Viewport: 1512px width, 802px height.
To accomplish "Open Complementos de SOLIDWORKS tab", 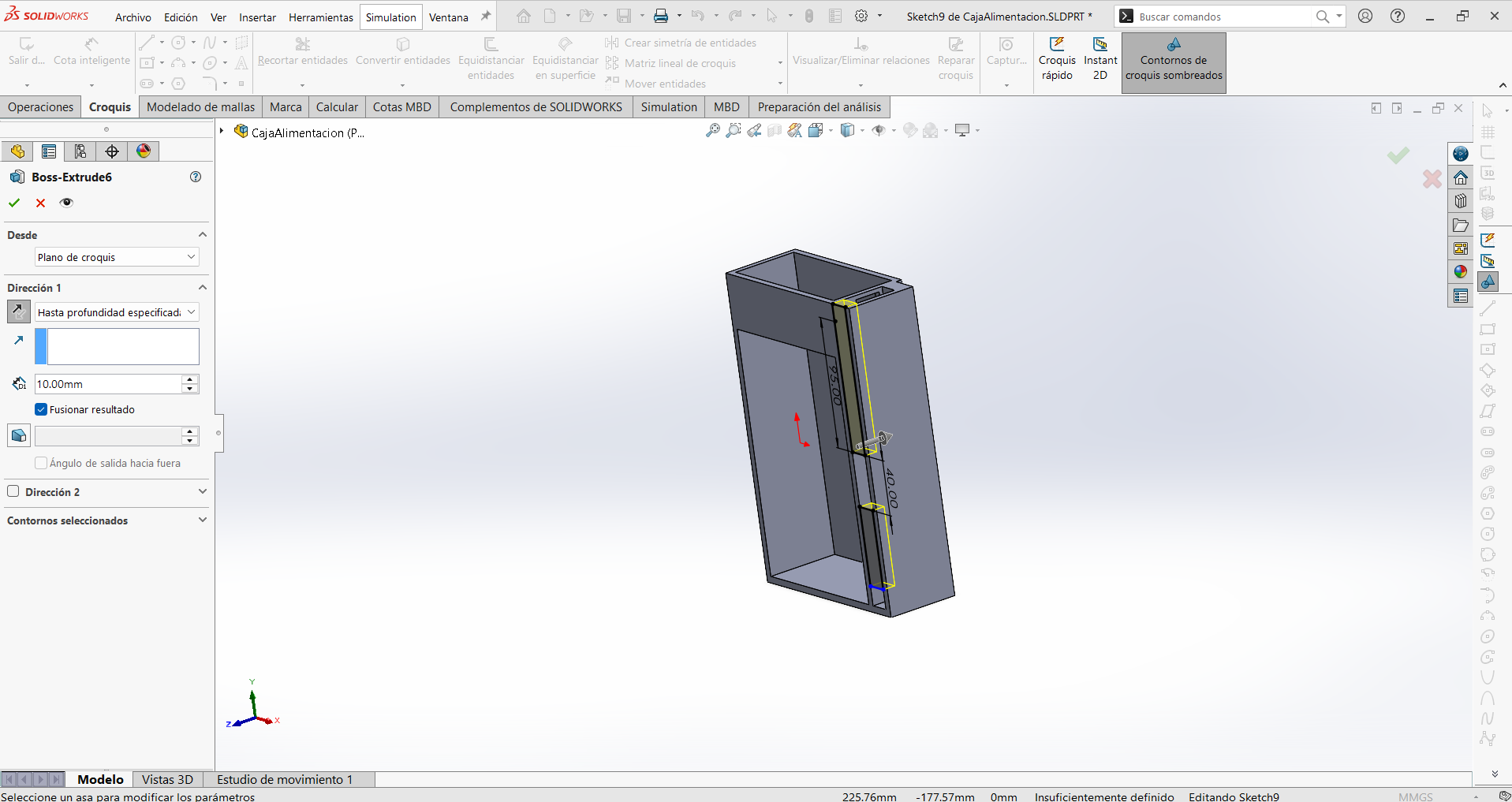I will (x=536, y=107).
